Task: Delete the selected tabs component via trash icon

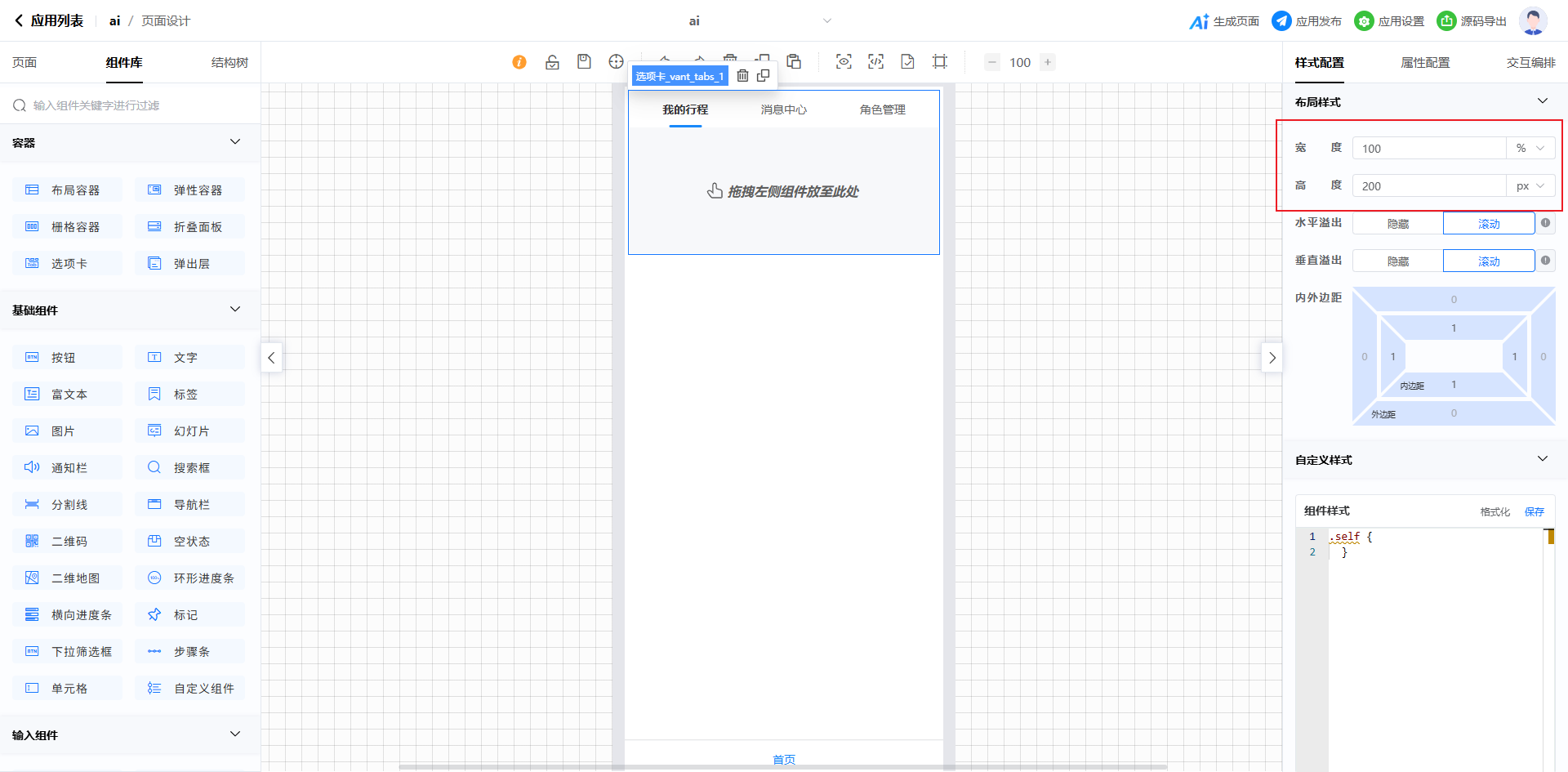Action: pos(742,76)
